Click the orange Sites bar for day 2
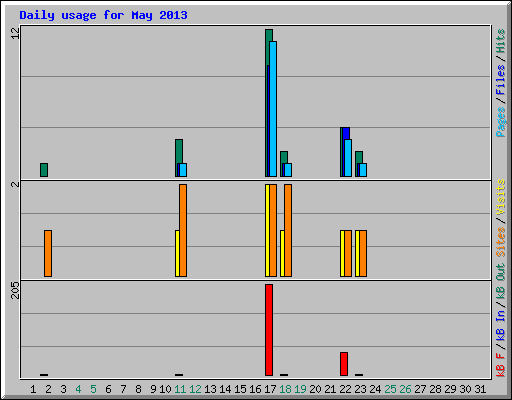 [x=48, y=253]
